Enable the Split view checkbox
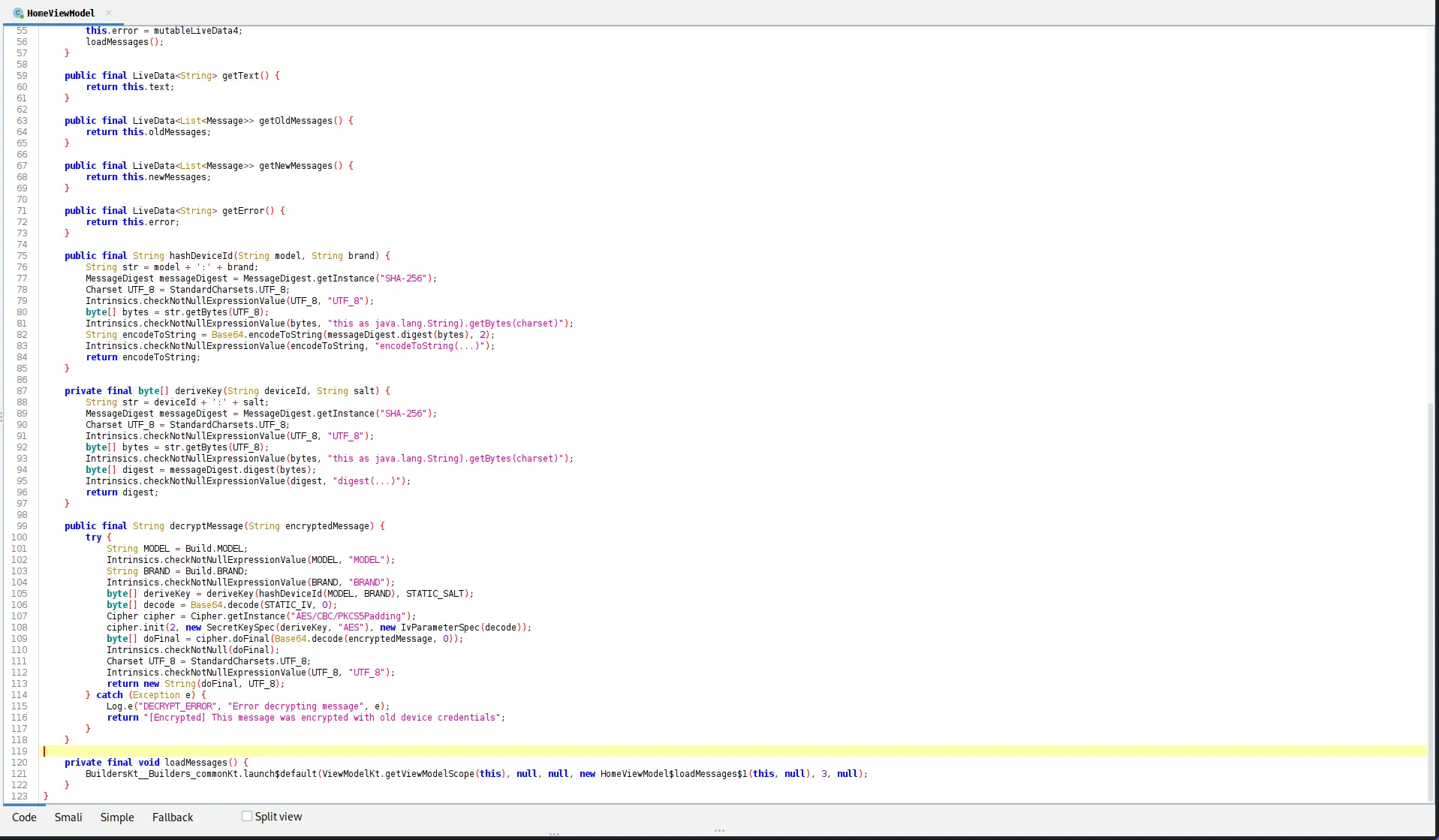1439x840 pixels. coord(247,816)
